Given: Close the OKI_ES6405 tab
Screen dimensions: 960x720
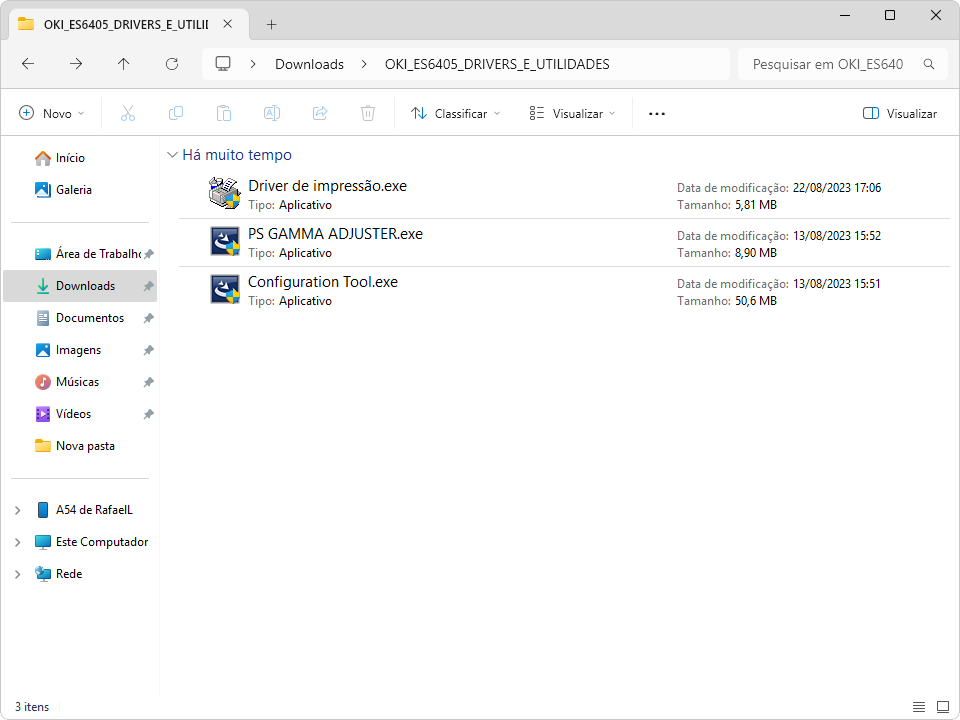Looking at the screenshot, I should 228,24.
